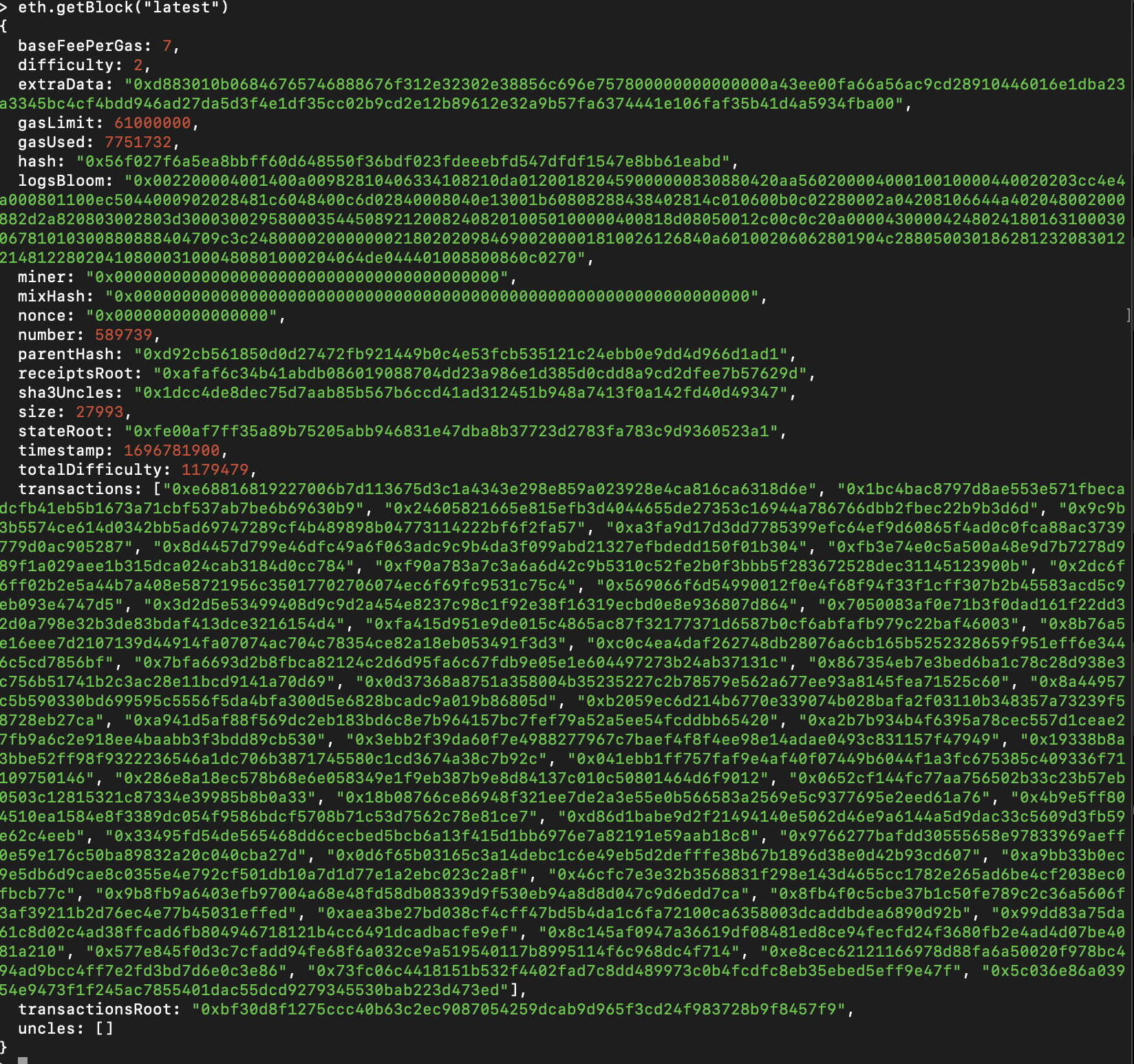Viewport: 1134px width, 1064px height.
Task: Click the transaction hash starting 0x286e8a18
Action: click(x=442, y=778)
